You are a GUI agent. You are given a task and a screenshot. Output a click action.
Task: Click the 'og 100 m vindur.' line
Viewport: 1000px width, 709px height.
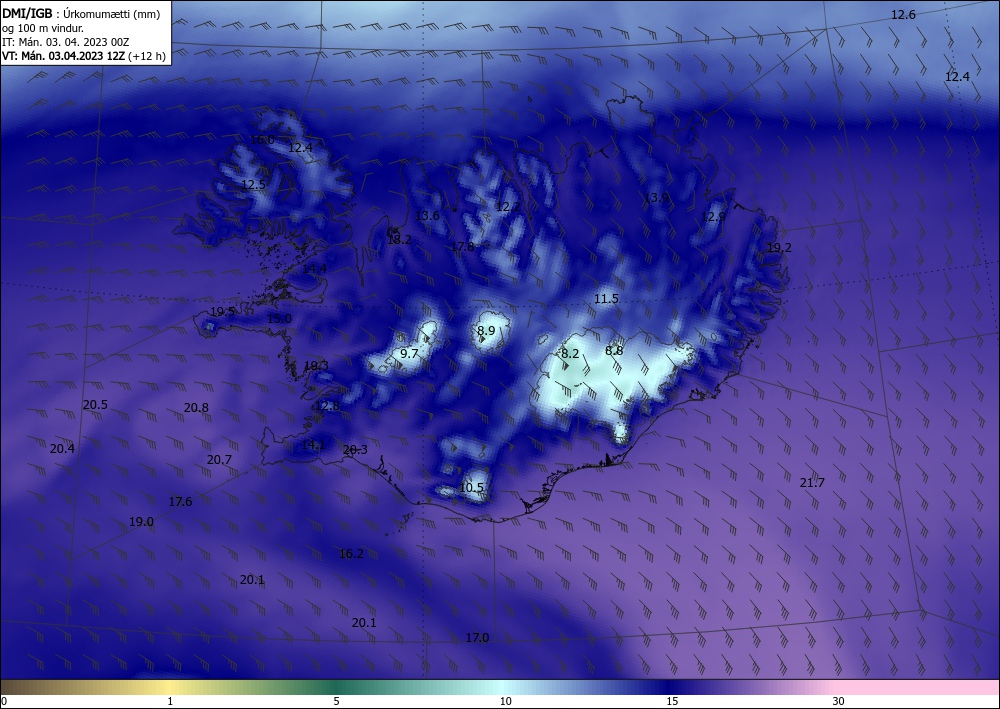(x=43, y=28)
